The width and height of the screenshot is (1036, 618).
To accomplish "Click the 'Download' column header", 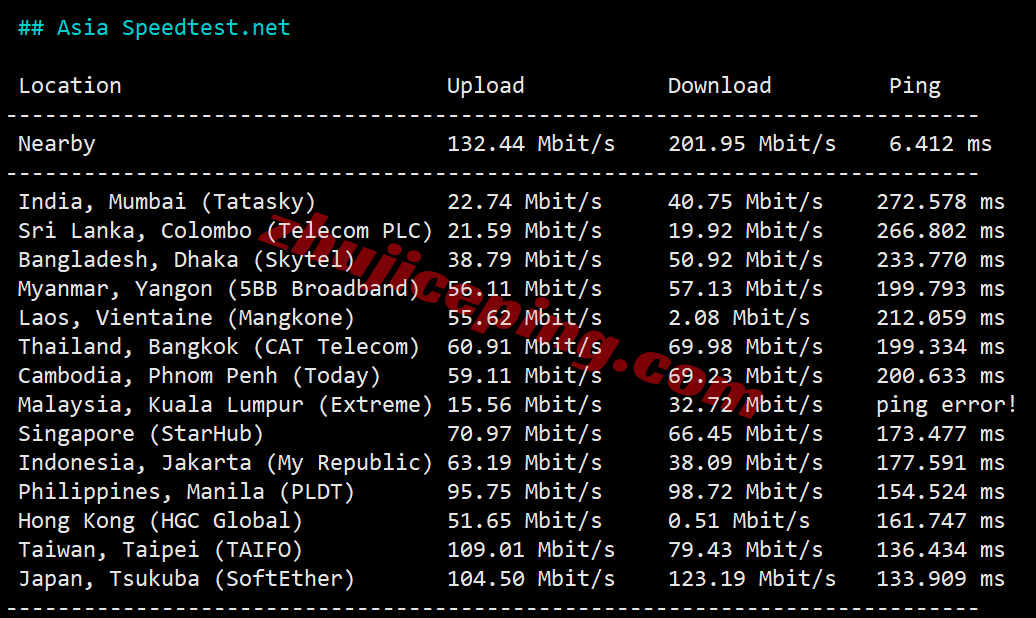I will [720, 86].
